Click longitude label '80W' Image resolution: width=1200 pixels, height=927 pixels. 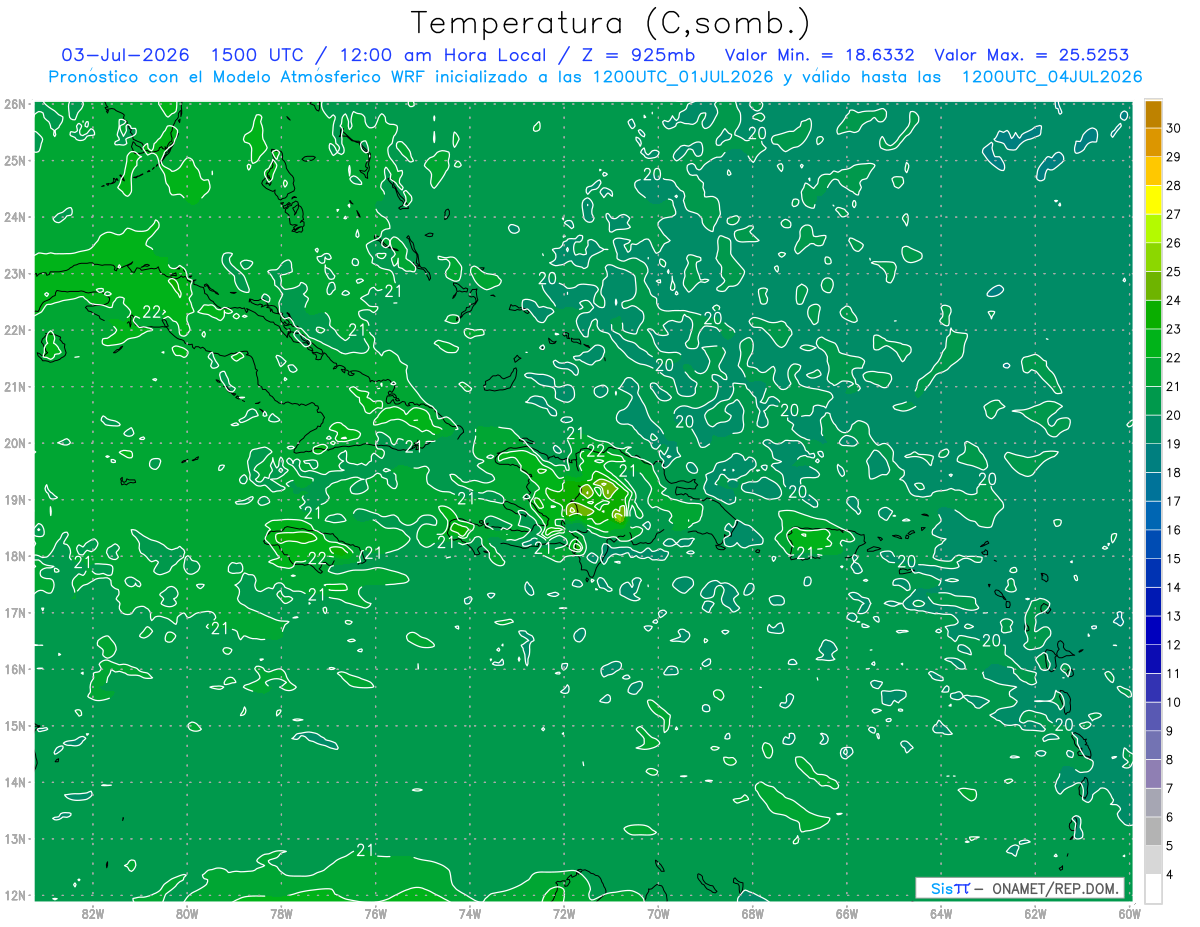click(x=187, y=913)
